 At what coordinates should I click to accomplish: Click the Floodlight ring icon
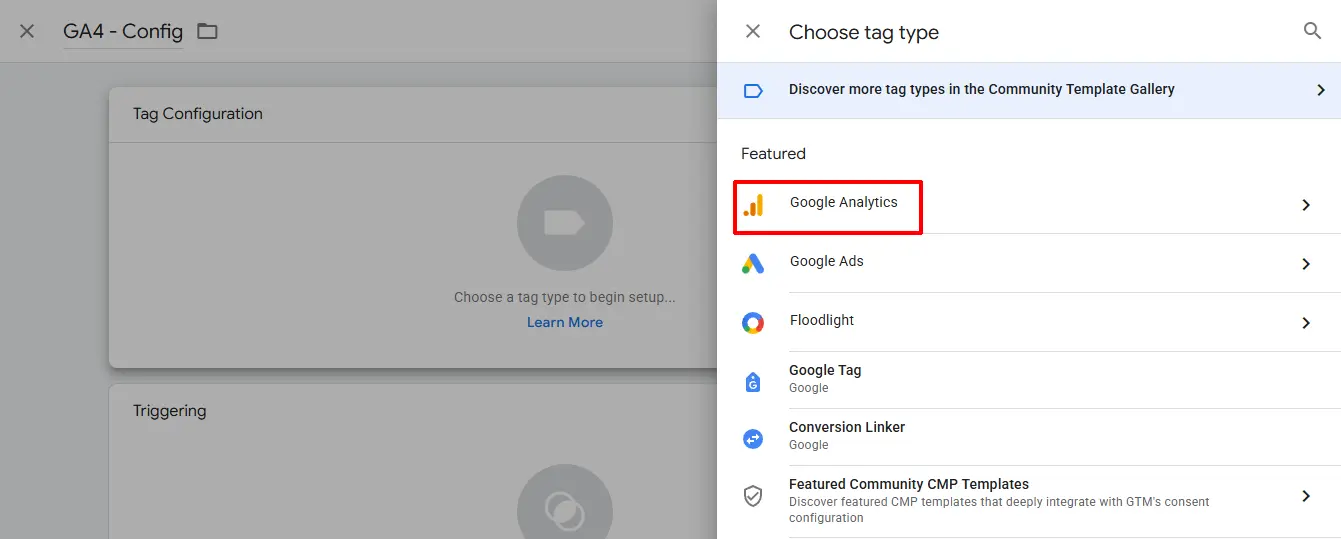pos(753,323)
